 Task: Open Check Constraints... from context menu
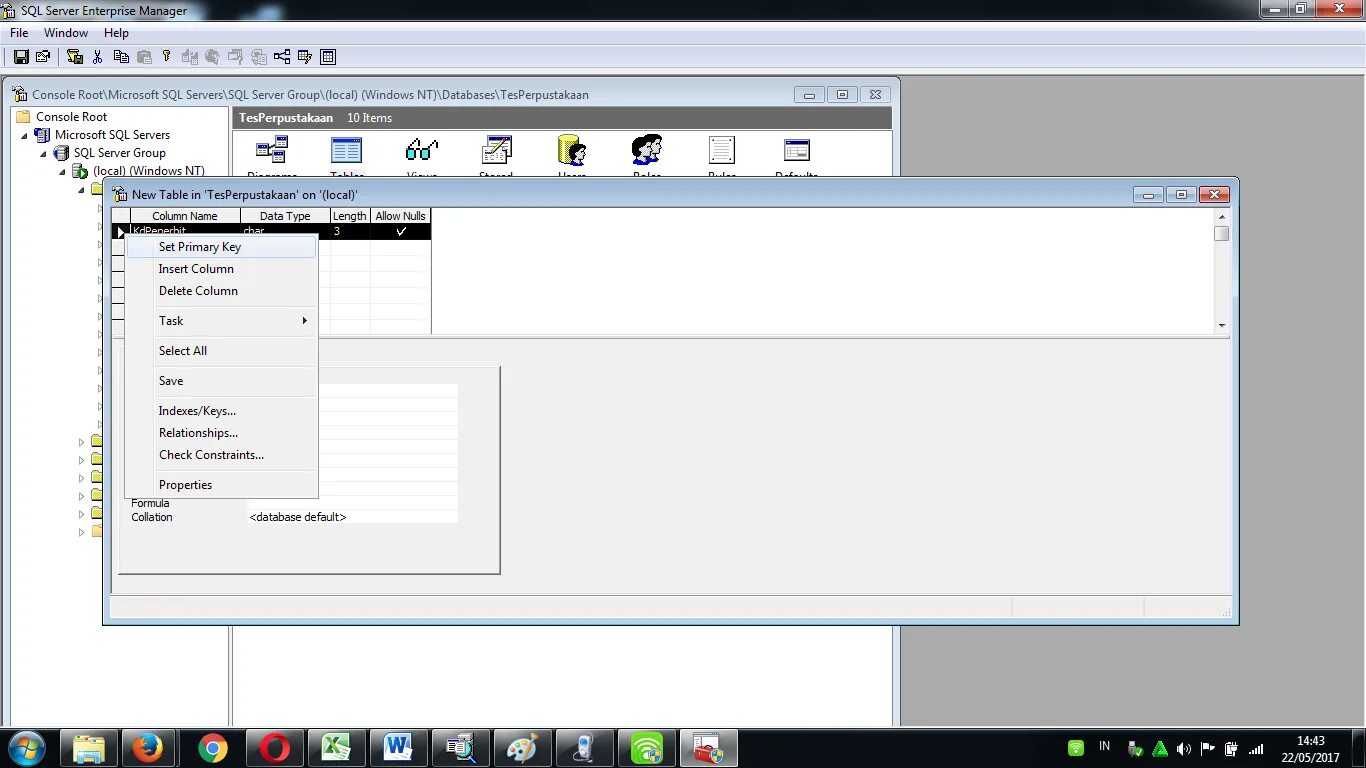click(x=221, y=455)
